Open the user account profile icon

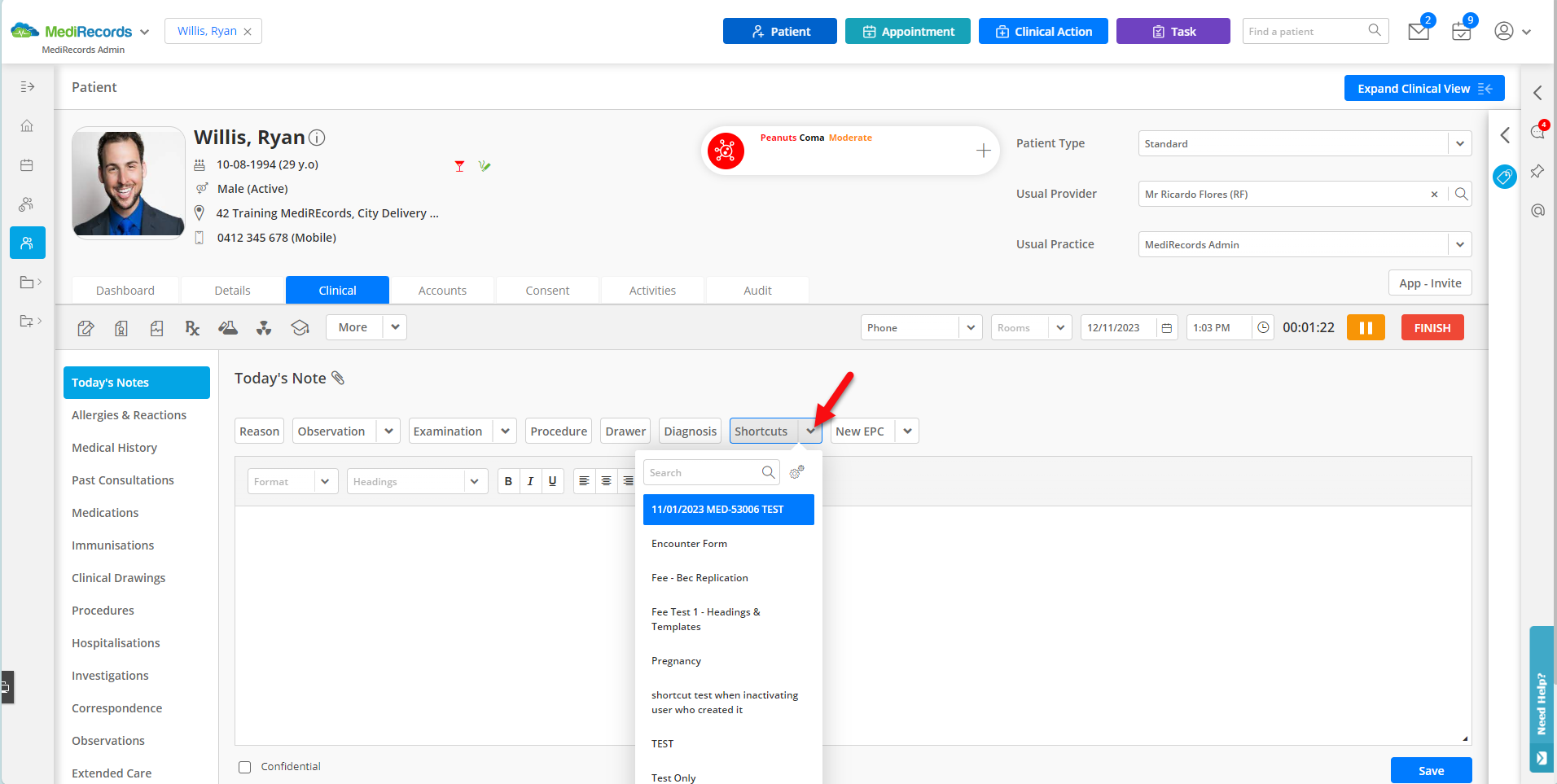1504,31
